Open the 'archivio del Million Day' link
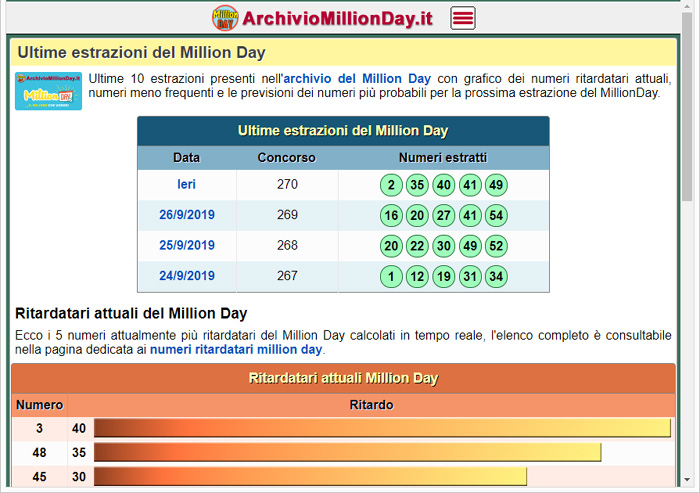This screenshot has height=493, width=700. click(x=357, y=78)
